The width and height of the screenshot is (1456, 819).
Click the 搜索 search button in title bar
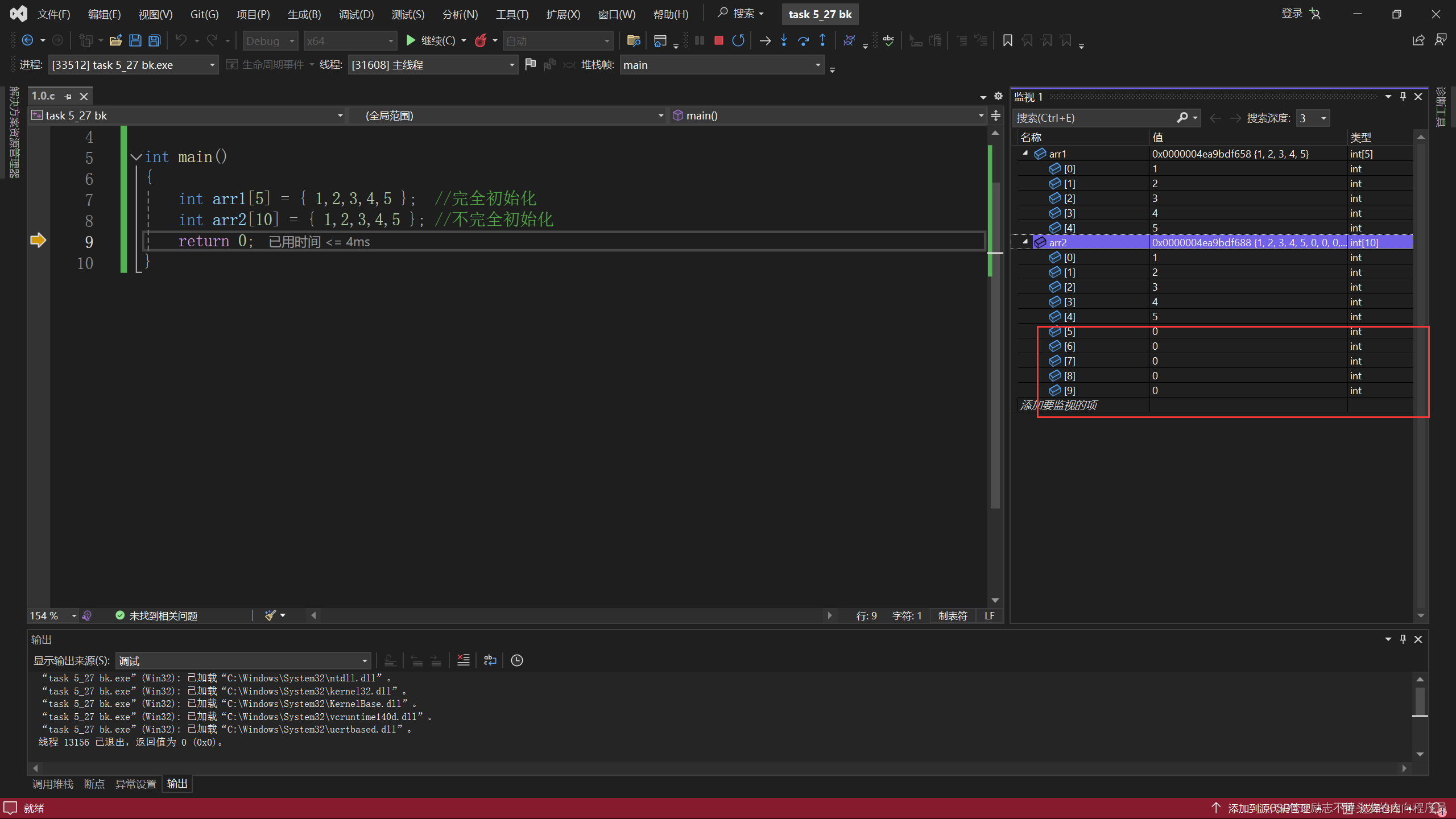741,13
